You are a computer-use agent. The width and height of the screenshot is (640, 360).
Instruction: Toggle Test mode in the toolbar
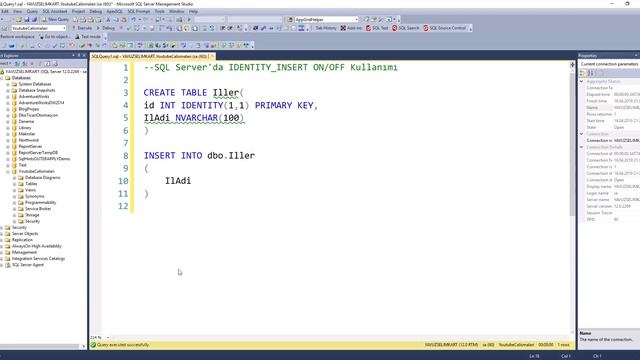88,36
